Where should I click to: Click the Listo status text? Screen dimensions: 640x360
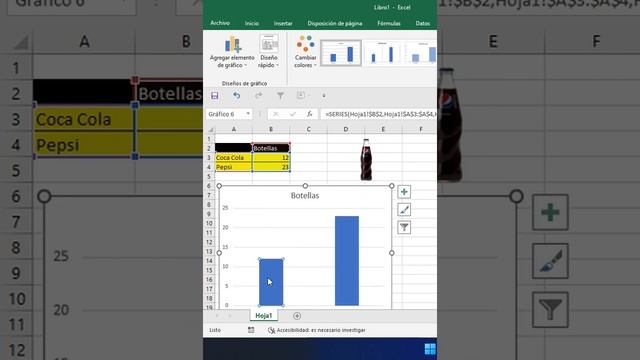pos(215,330)
